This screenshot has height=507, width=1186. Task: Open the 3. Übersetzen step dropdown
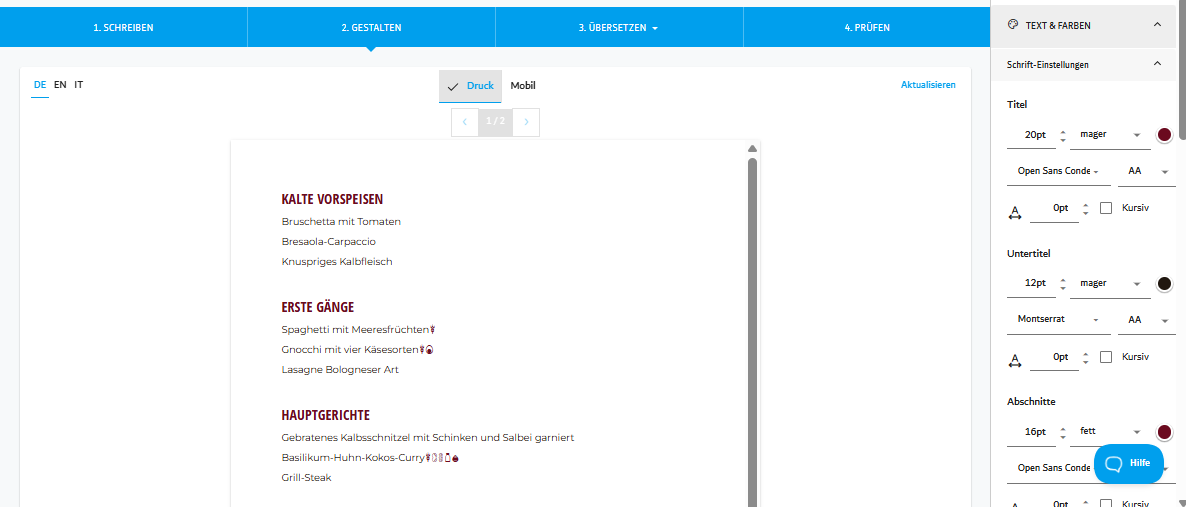pyautogui.click(x=619, y=27)
